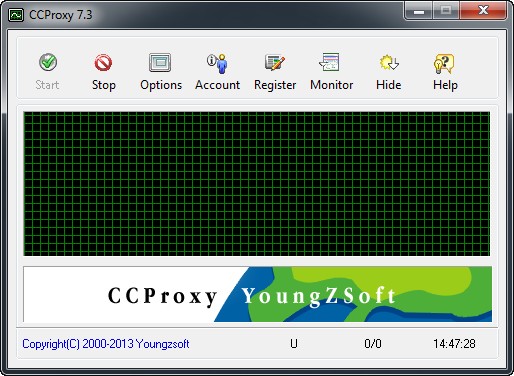Click the Copyright Youngzsoft link
Viewport: 514px width, 376px height.
click(106, 344)
